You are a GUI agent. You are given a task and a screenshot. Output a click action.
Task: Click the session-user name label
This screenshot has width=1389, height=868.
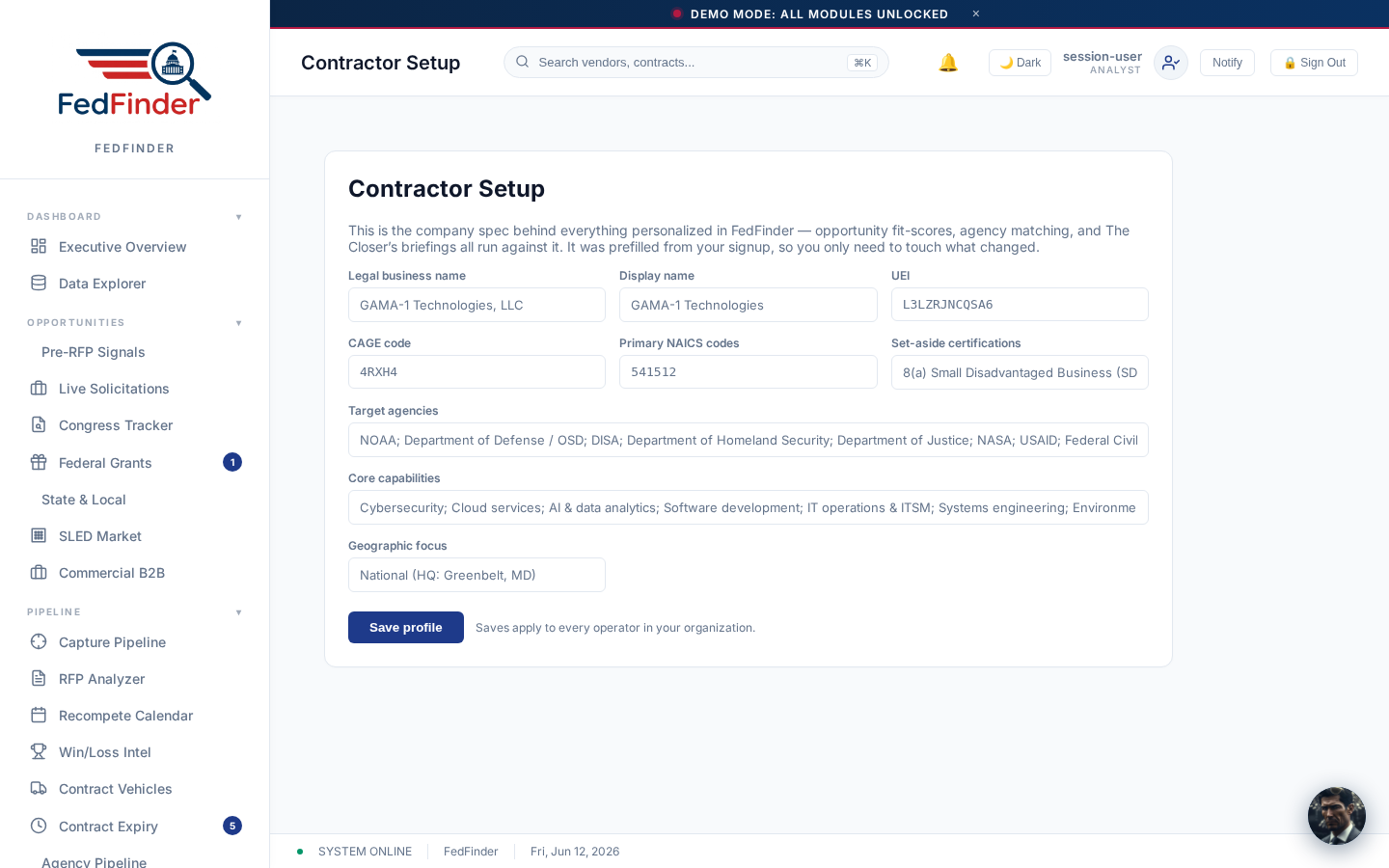coord(1102,56)
